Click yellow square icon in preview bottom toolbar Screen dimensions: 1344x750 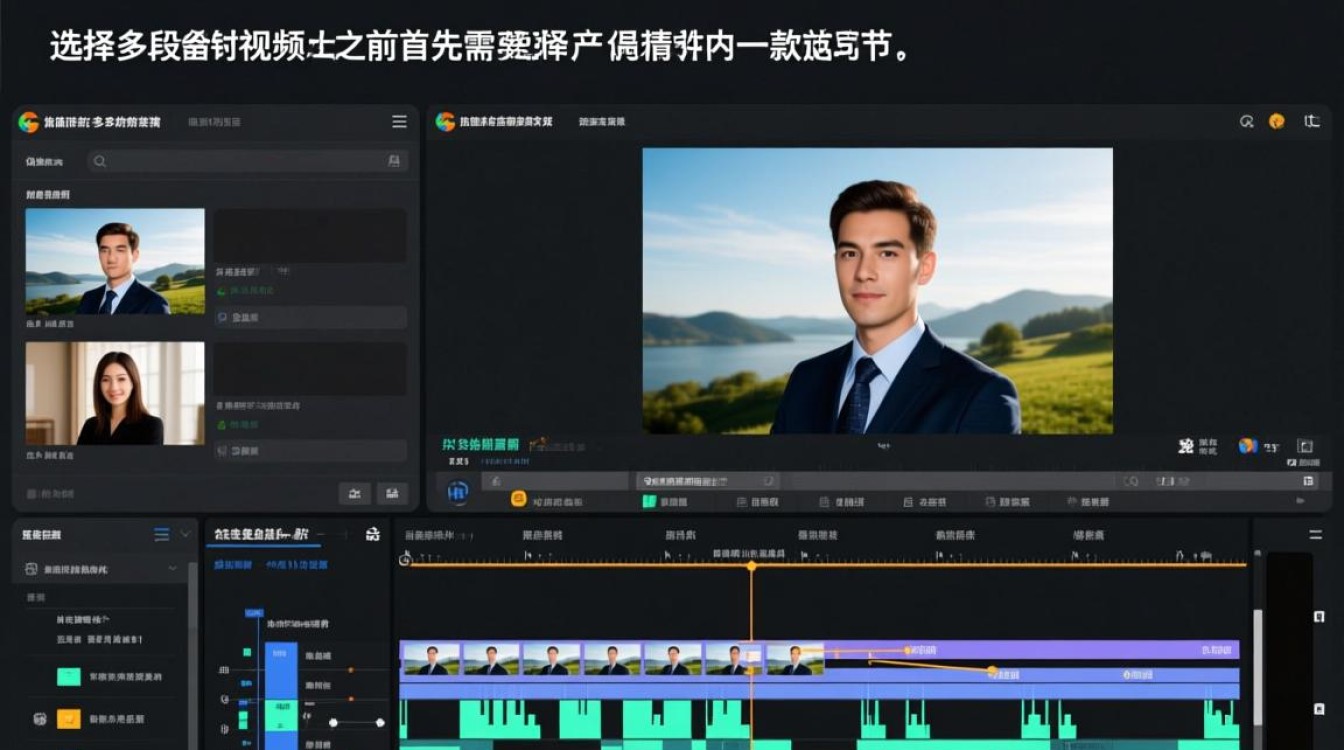[519, 498]
